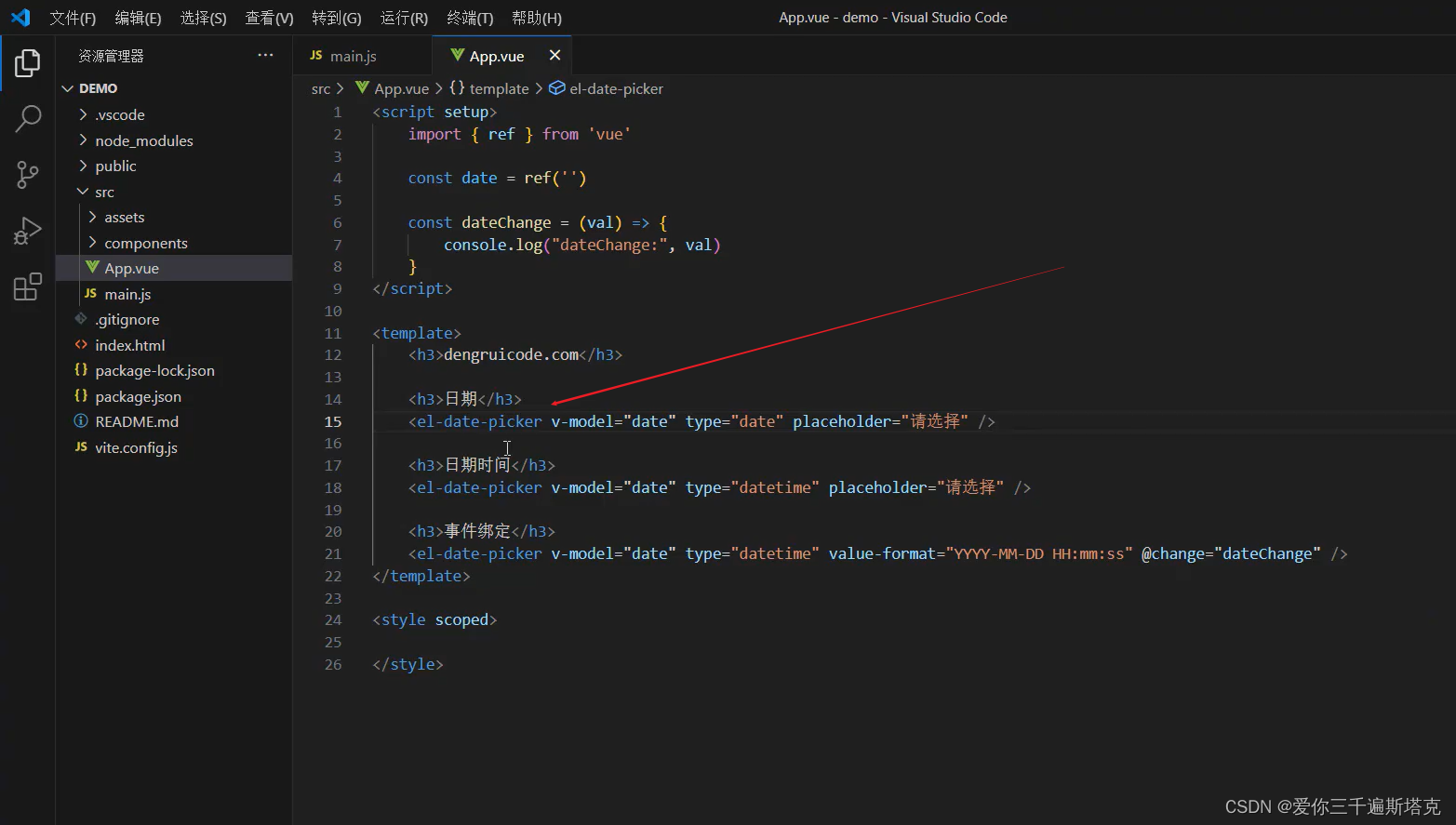Close the App.vue editor tab
1456x825 pixels.
(554, 56)
